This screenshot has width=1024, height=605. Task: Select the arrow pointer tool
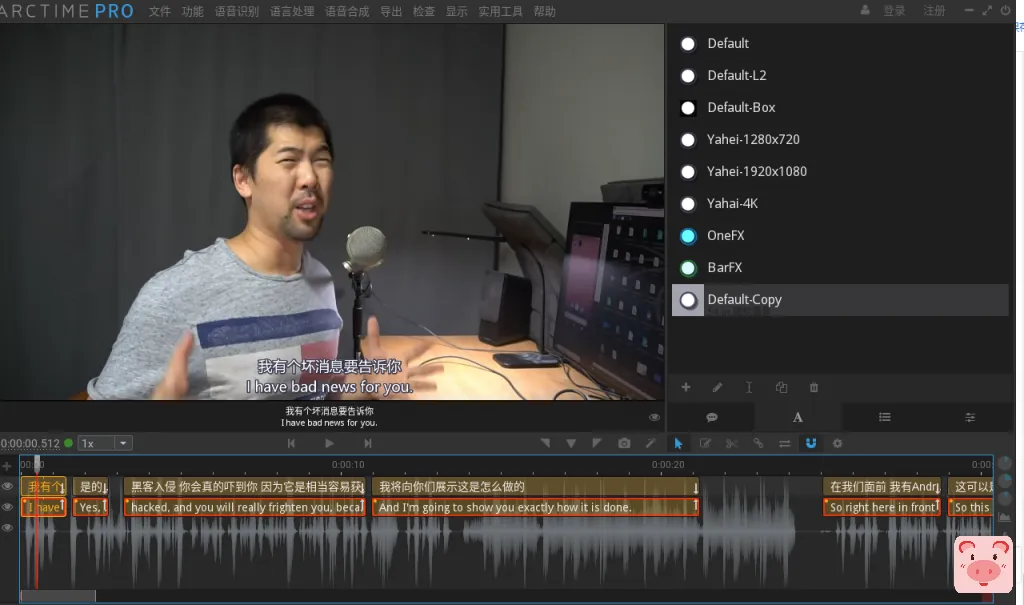coord(678,443)
